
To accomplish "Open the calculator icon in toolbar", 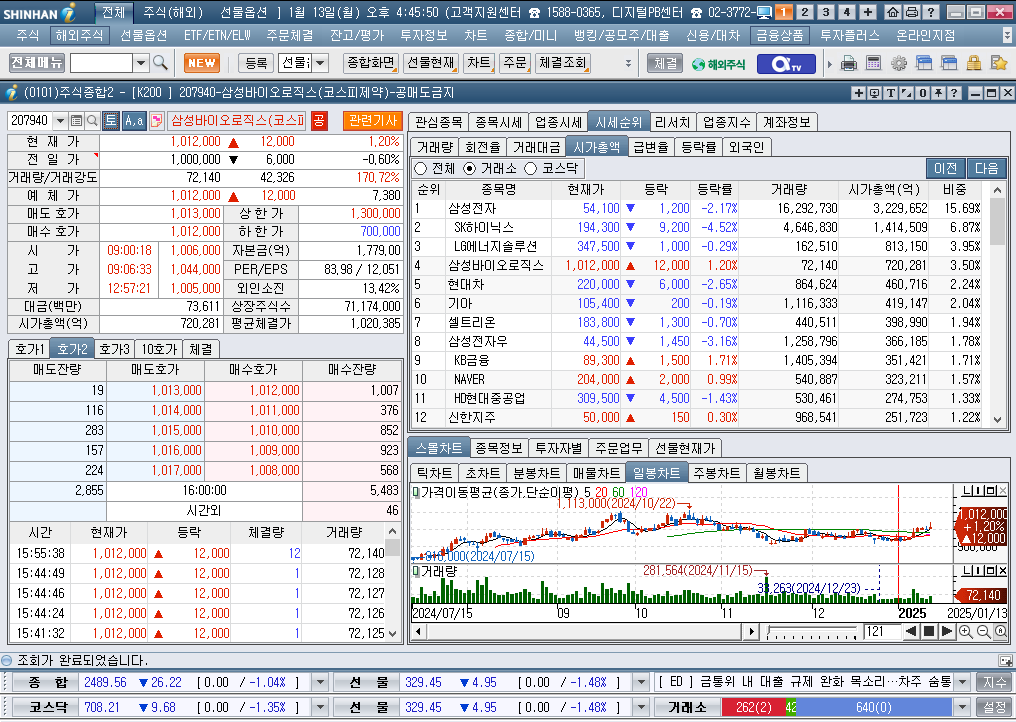I will [x=873, y=64].
